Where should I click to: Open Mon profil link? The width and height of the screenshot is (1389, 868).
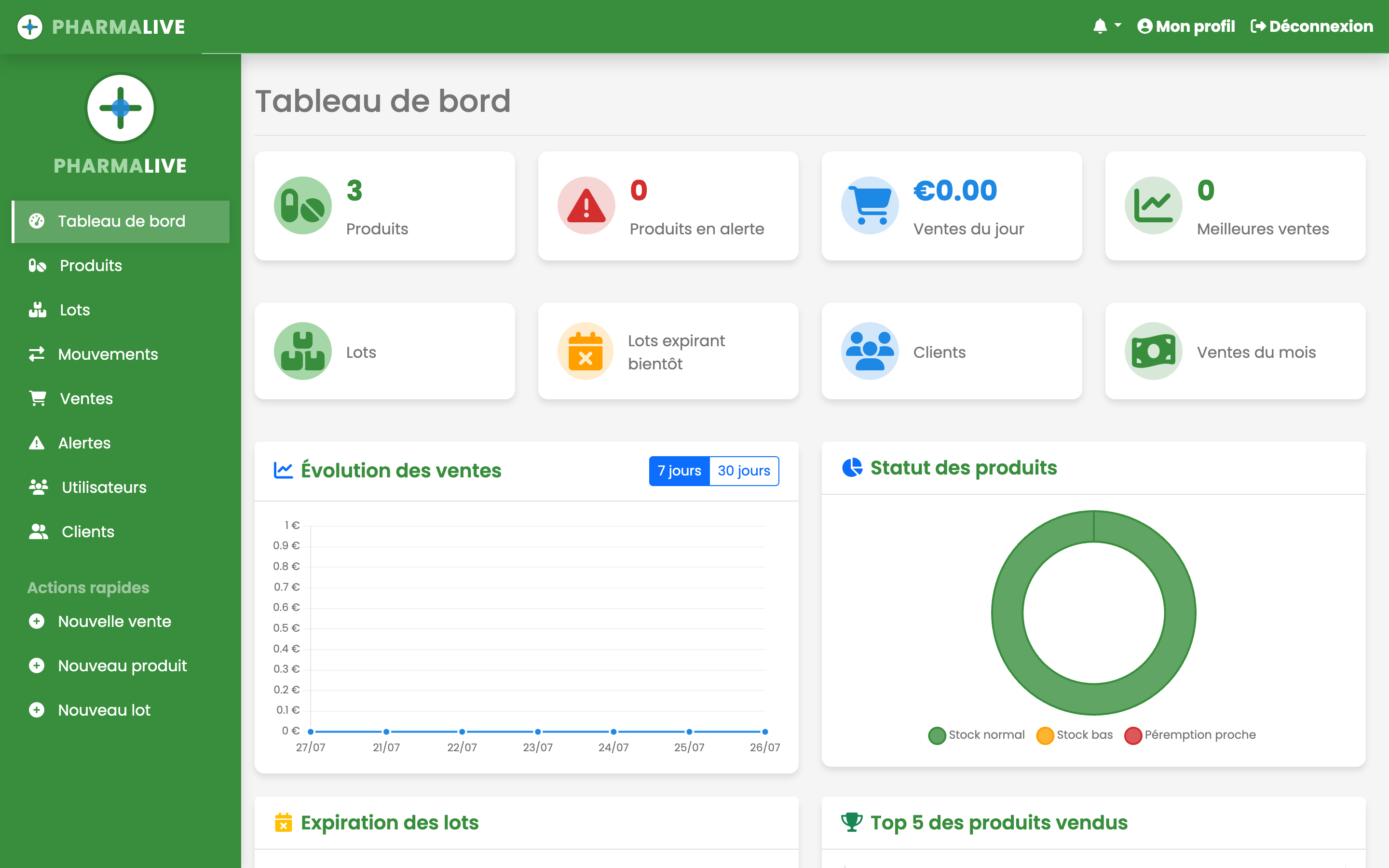1186,27
